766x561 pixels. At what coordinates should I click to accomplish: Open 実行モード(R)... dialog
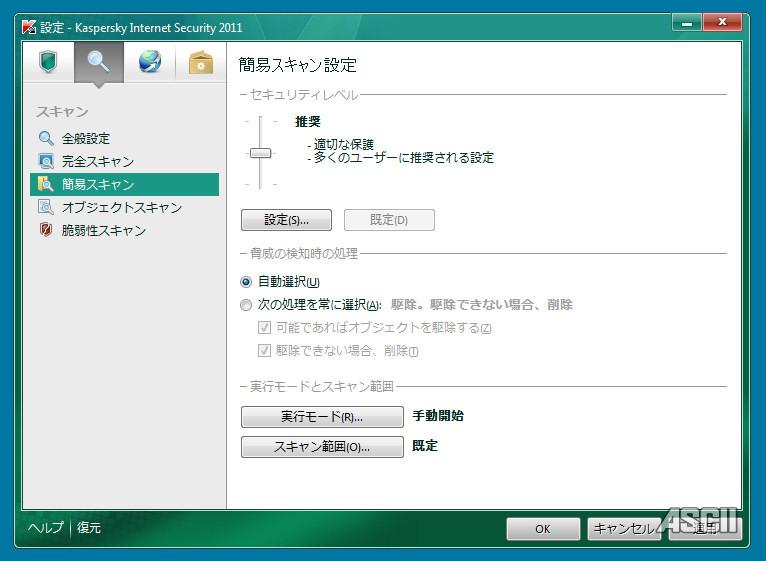(322, 417)
